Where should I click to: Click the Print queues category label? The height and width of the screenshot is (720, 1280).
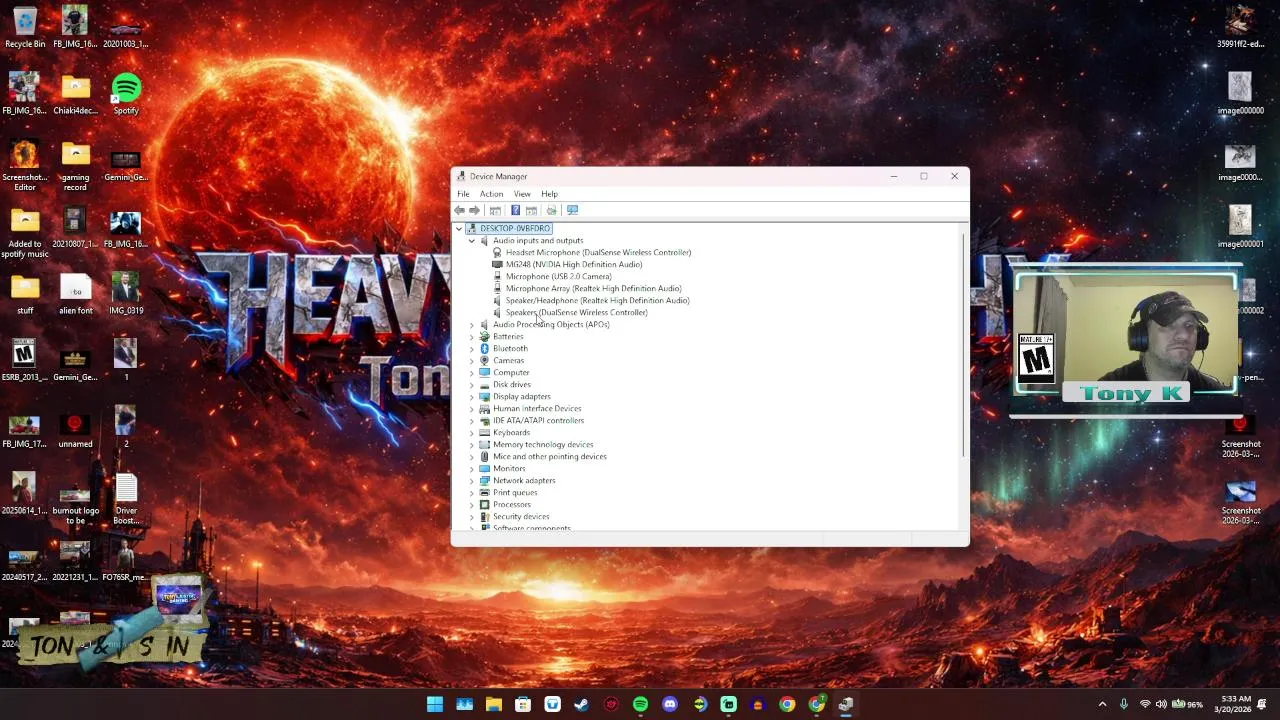pyautogui.click(x=515, y=493)
